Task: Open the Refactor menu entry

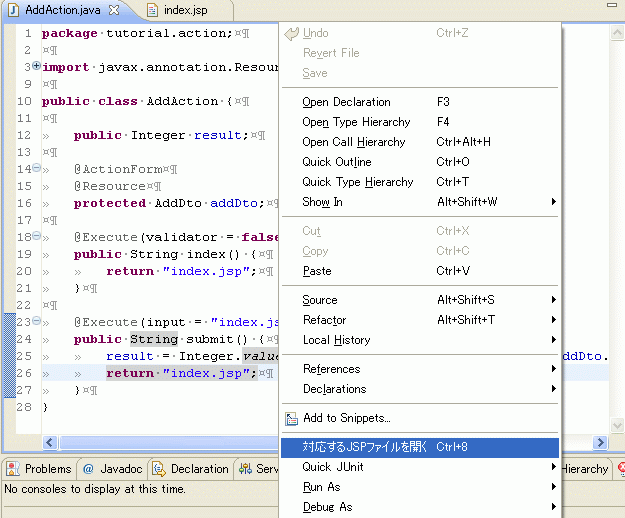Action: [x=420, y=320]
